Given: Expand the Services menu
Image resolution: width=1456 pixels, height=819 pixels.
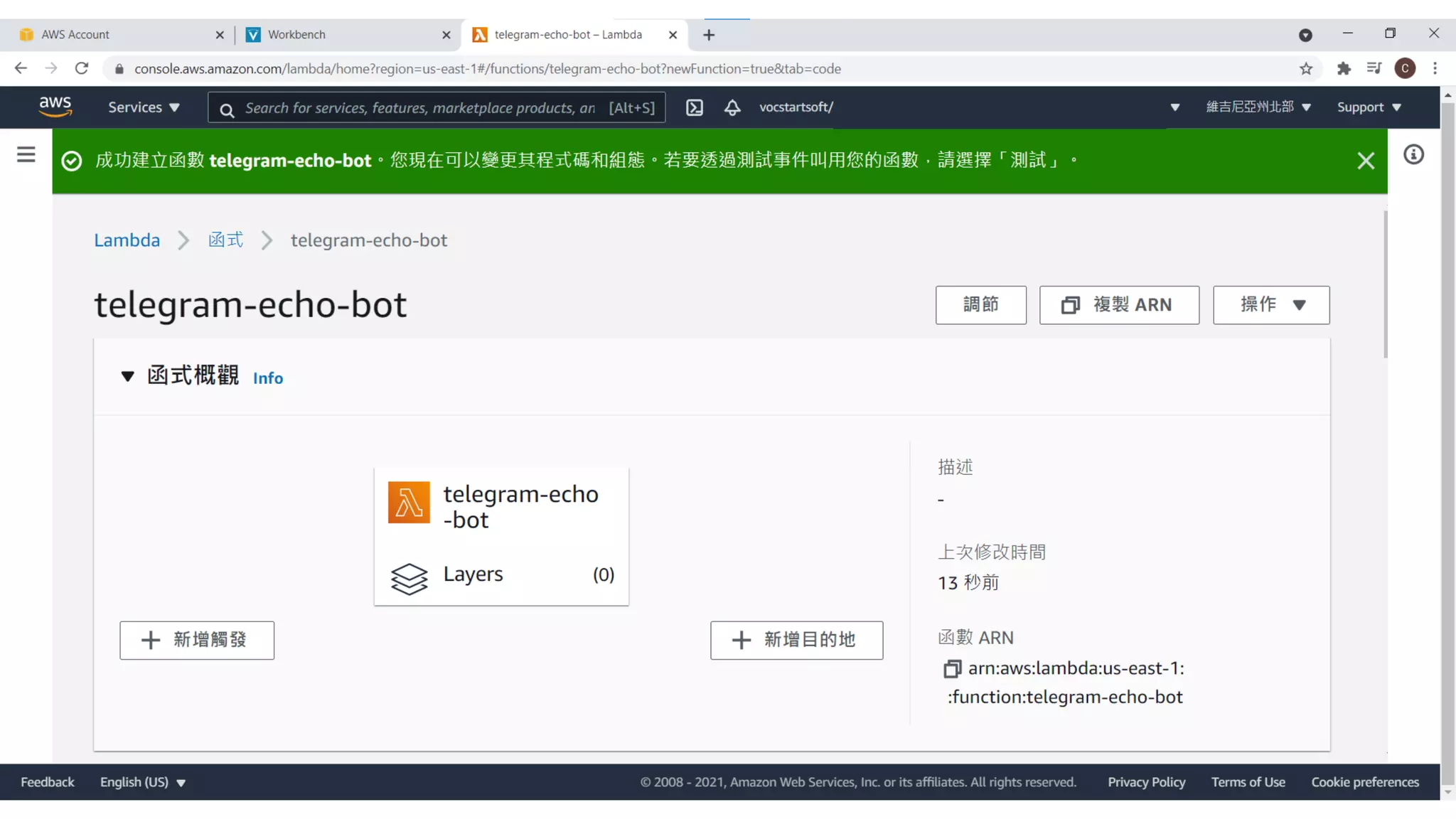Looking at the screenshot, I should [144, 107].
